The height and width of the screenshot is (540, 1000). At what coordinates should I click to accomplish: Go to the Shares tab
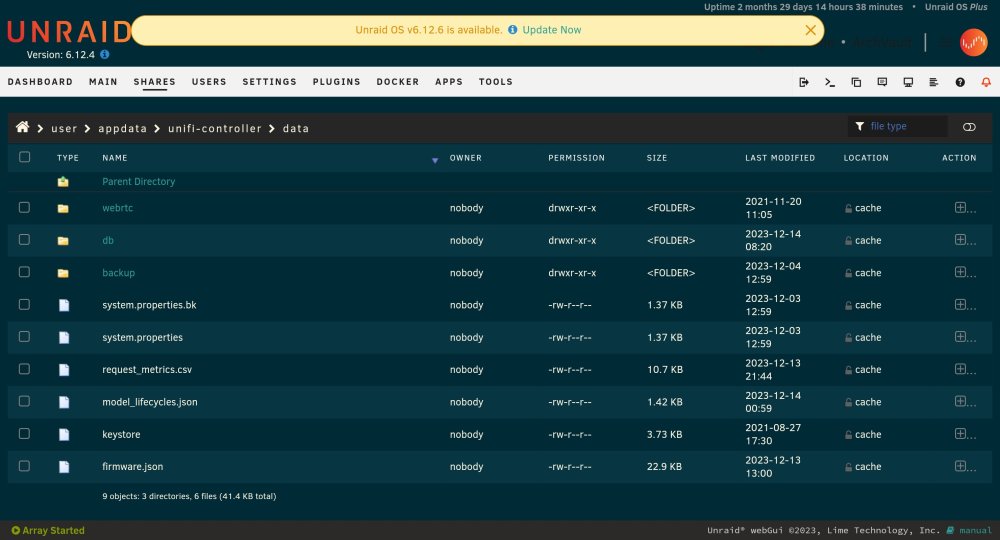tap(154, 82)
